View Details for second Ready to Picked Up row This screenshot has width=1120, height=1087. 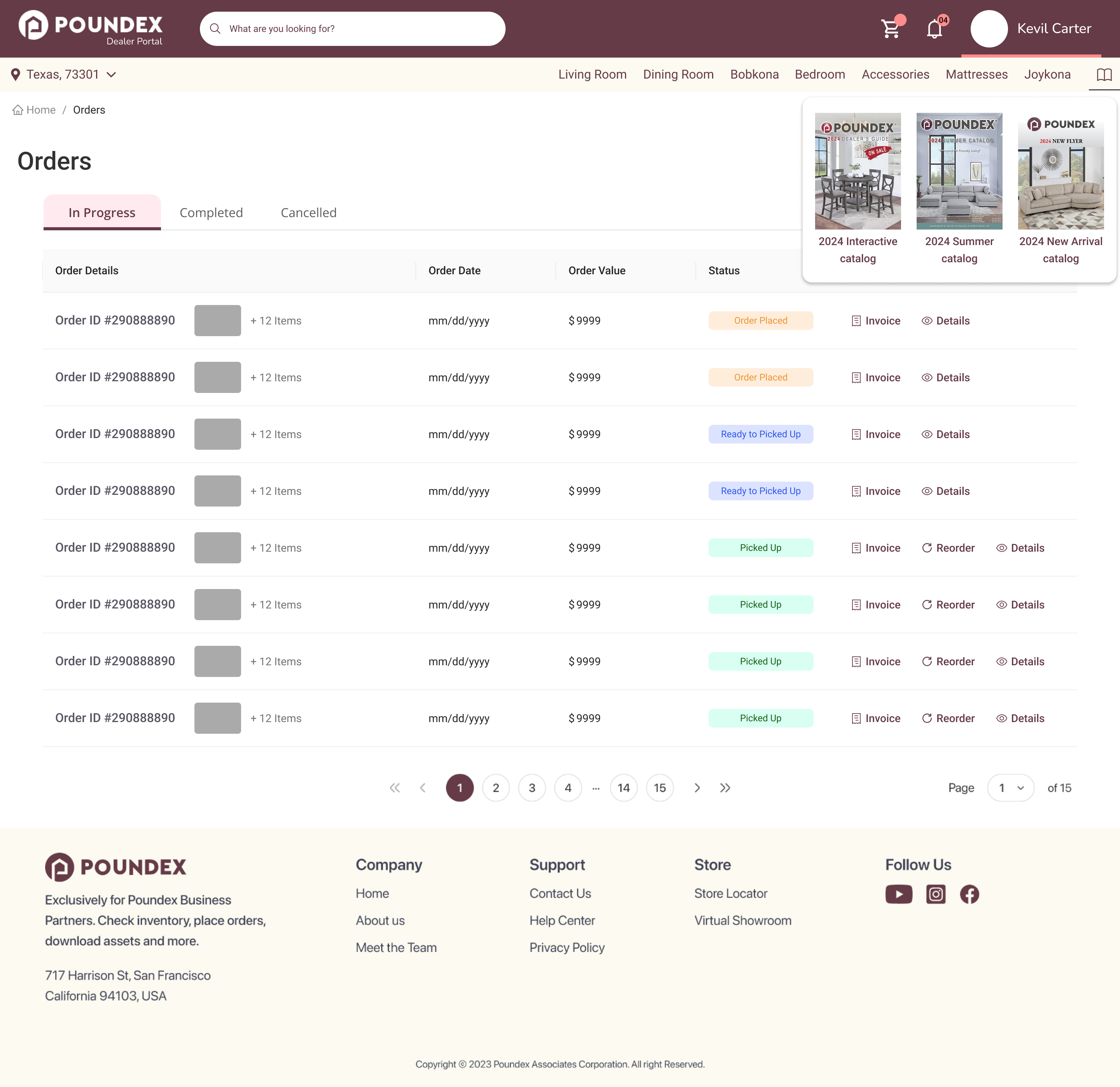click(x=945, y=491)
